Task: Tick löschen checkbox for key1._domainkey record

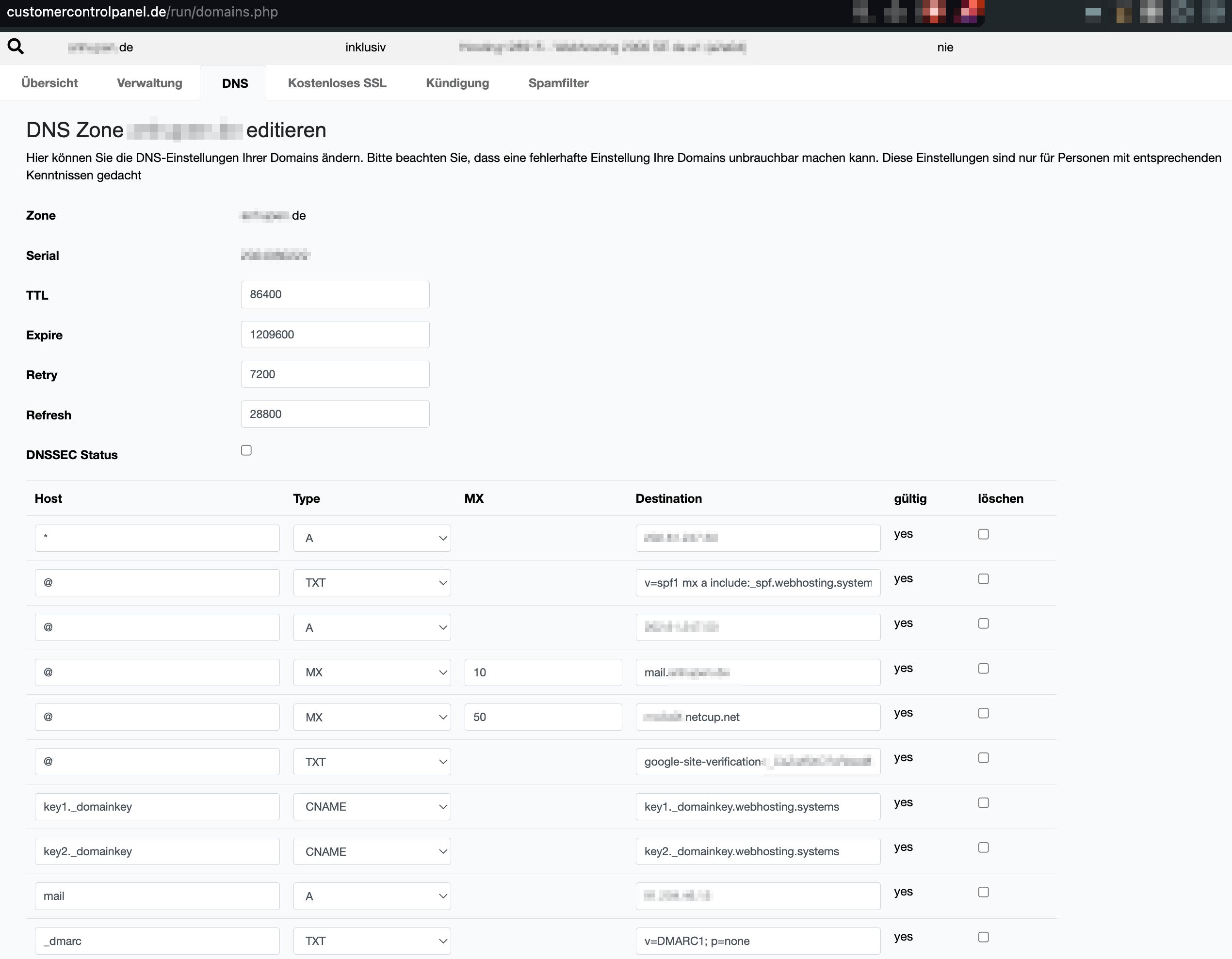Action: tap(983, 803)
